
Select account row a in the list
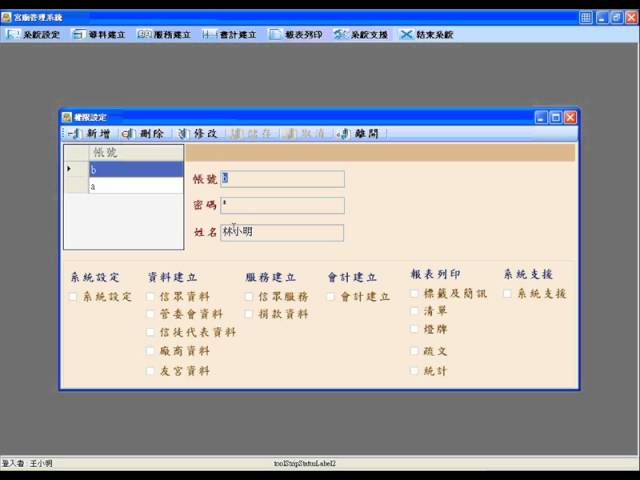136,186
